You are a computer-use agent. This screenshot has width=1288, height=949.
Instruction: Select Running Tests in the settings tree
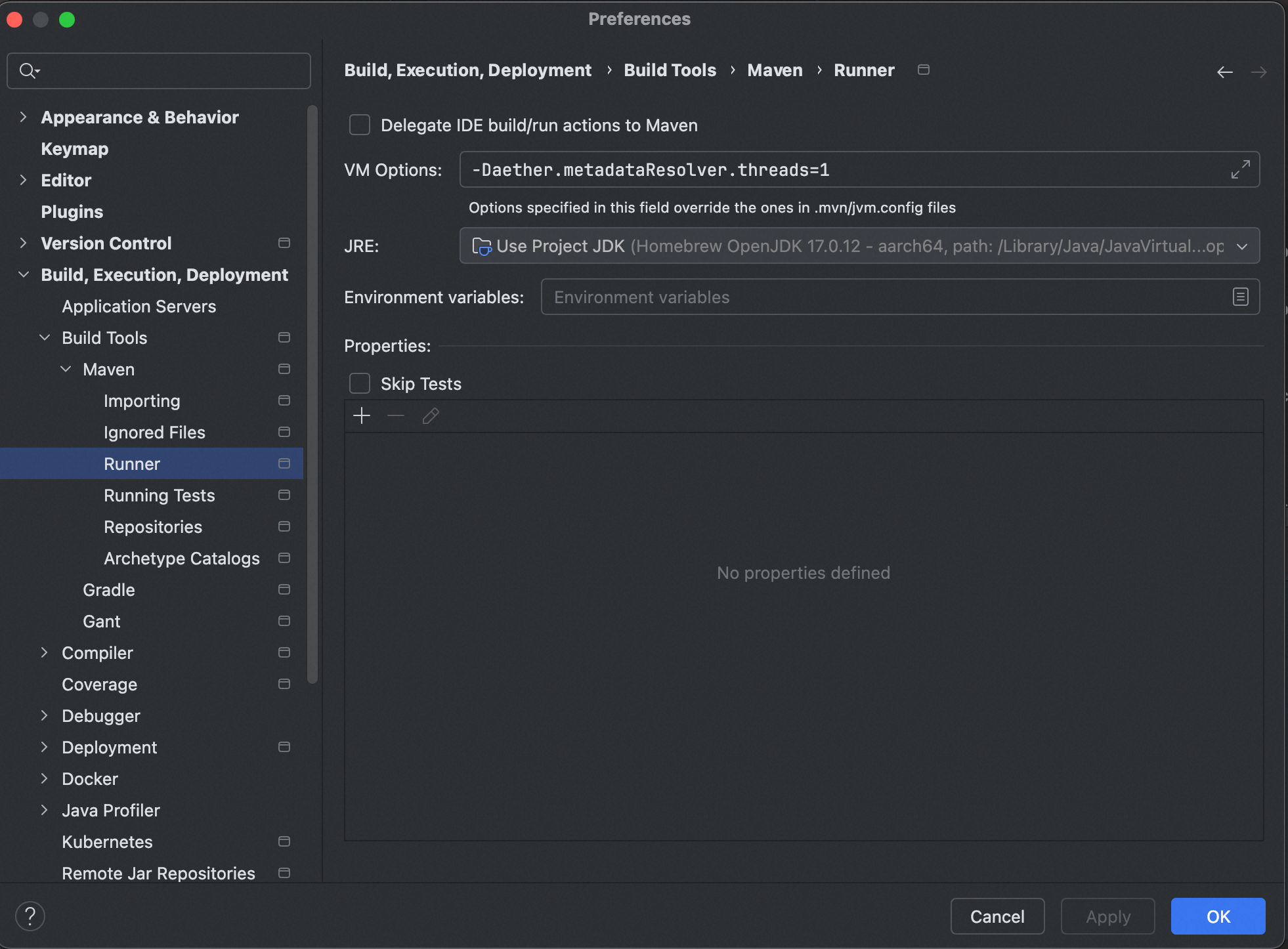pos(160,496)
